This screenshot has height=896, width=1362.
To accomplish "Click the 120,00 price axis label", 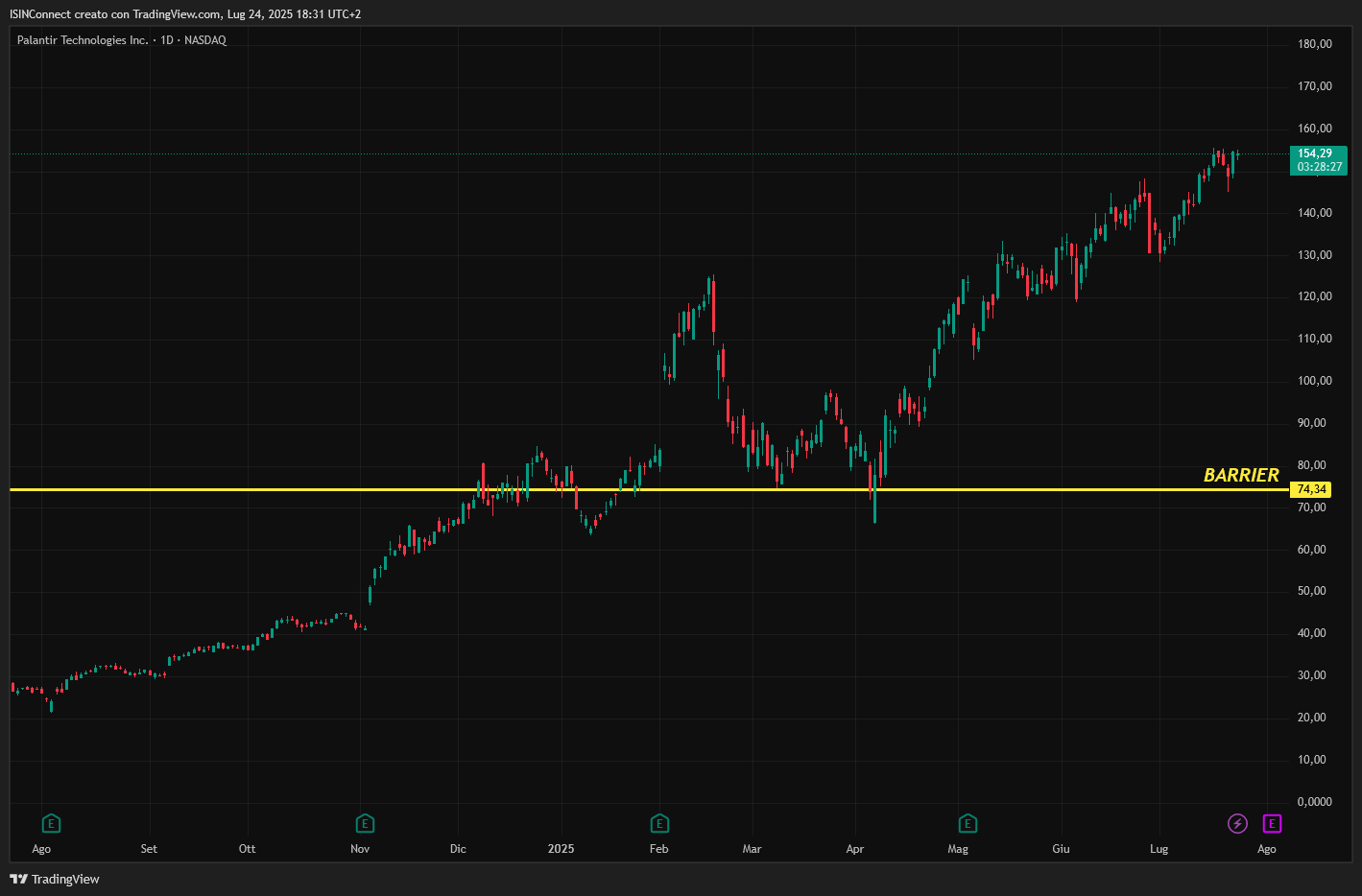I will [x=1314, y=296].
